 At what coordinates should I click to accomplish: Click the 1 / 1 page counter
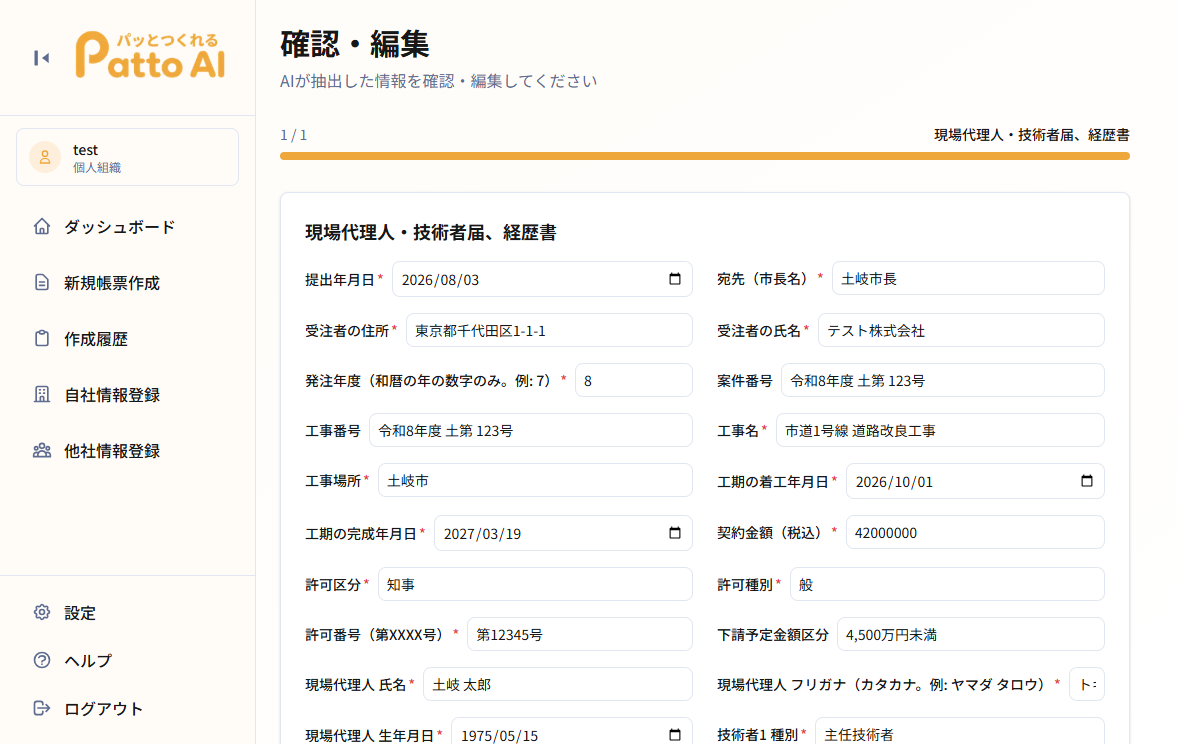coord(294,135)
